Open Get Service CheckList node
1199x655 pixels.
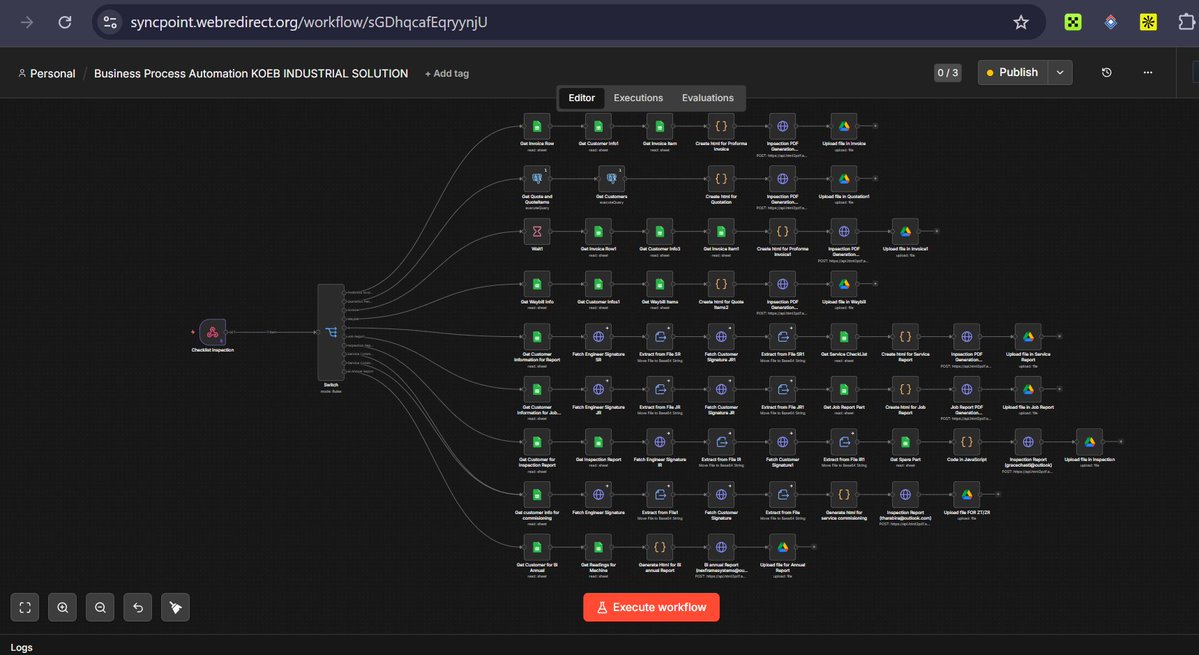pyautogui.click(x=844, y=337)
